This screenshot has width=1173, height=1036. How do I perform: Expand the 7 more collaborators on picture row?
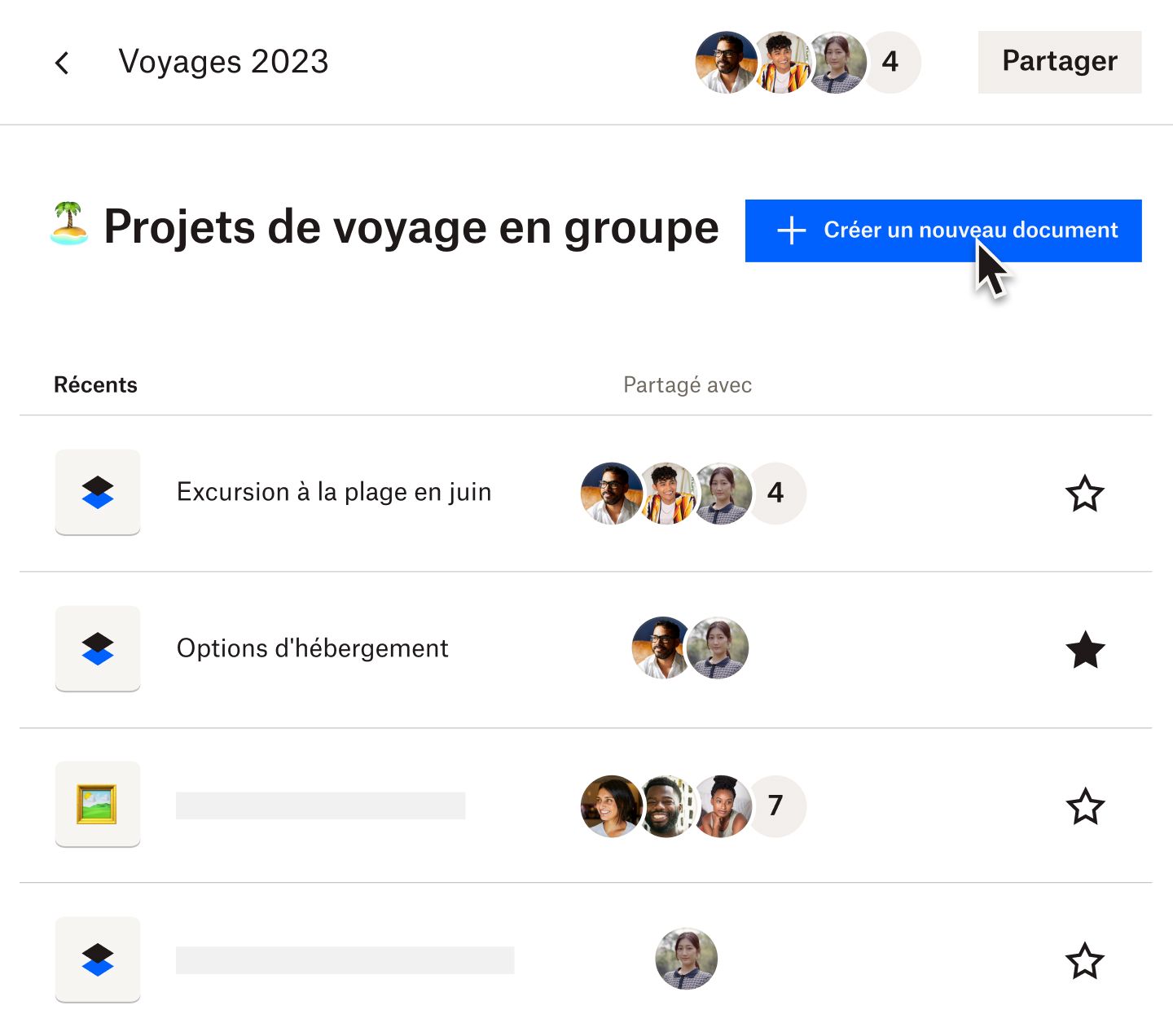coord(775,806)
